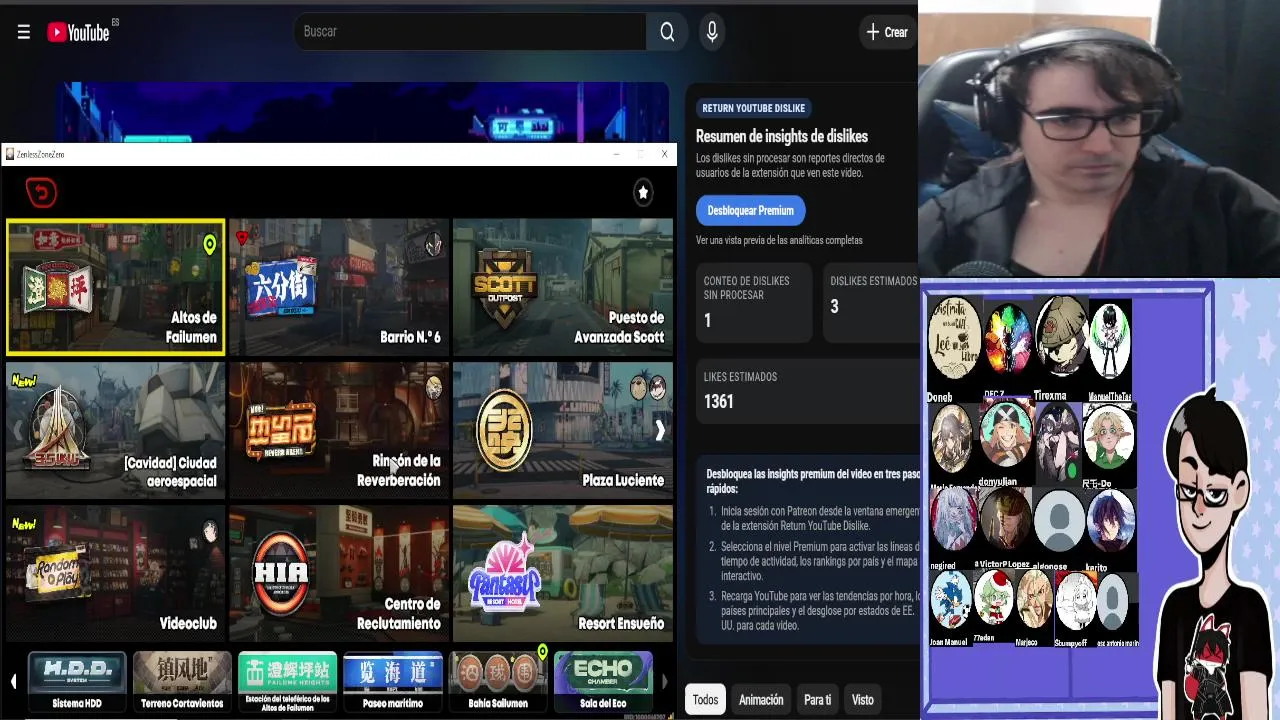Switch to the Animación filter chip

point(761,700)
